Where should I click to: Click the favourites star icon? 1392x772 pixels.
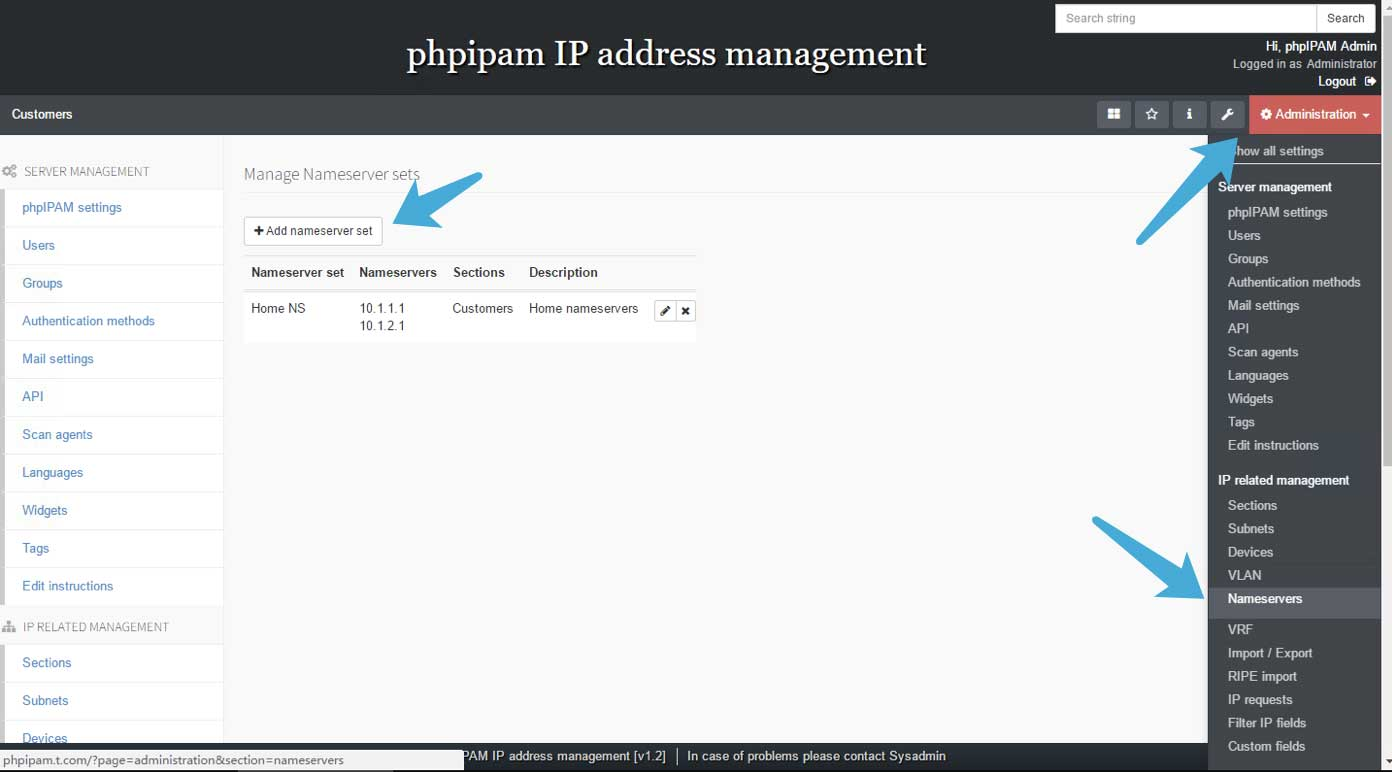tap(1151, 114)
